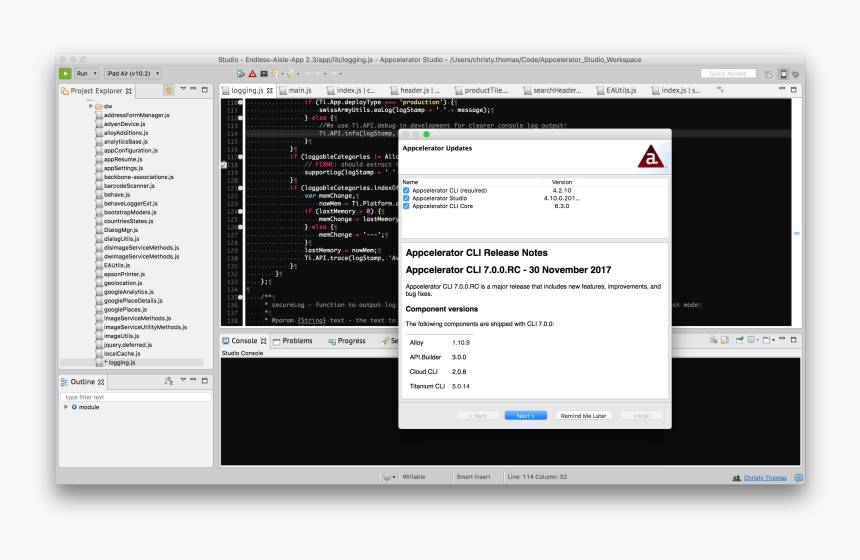Switch to the main.js editor tab

coord(301,91)
